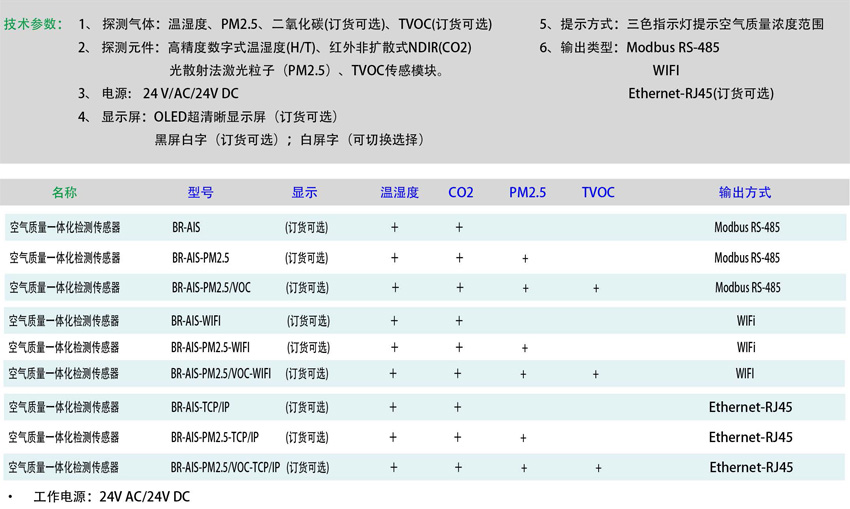Click the TVOC column header
The image size is (850, 509).
point(598,192)
